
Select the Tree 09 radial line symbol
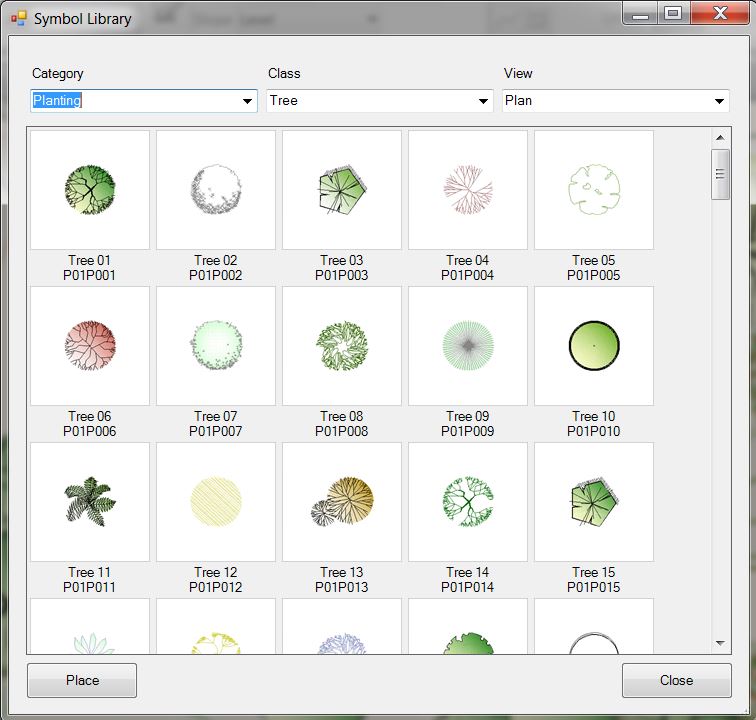click(468, 345)
